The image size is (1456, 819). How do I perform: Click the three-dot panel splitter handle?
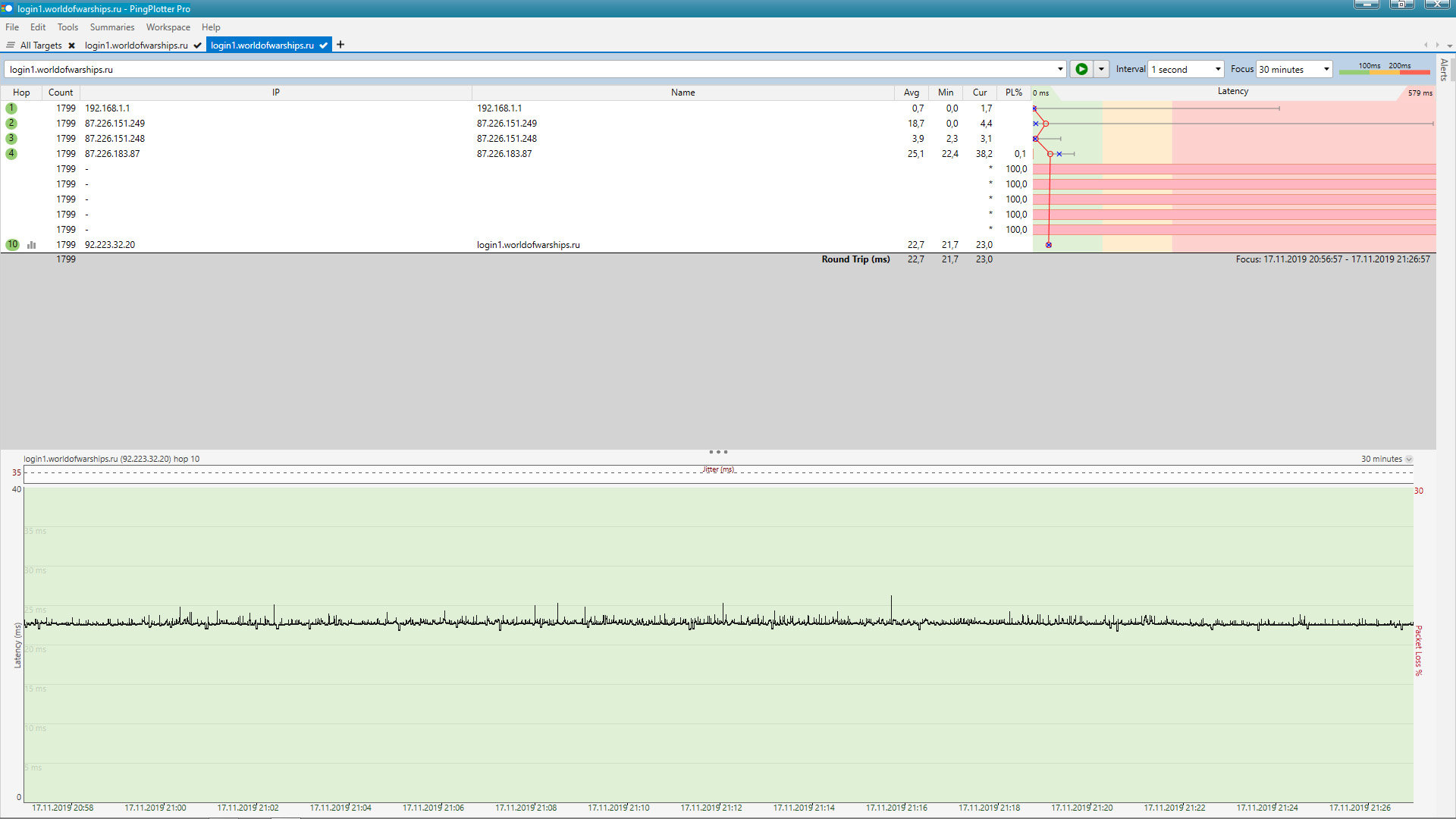click(x=718, y=452)
